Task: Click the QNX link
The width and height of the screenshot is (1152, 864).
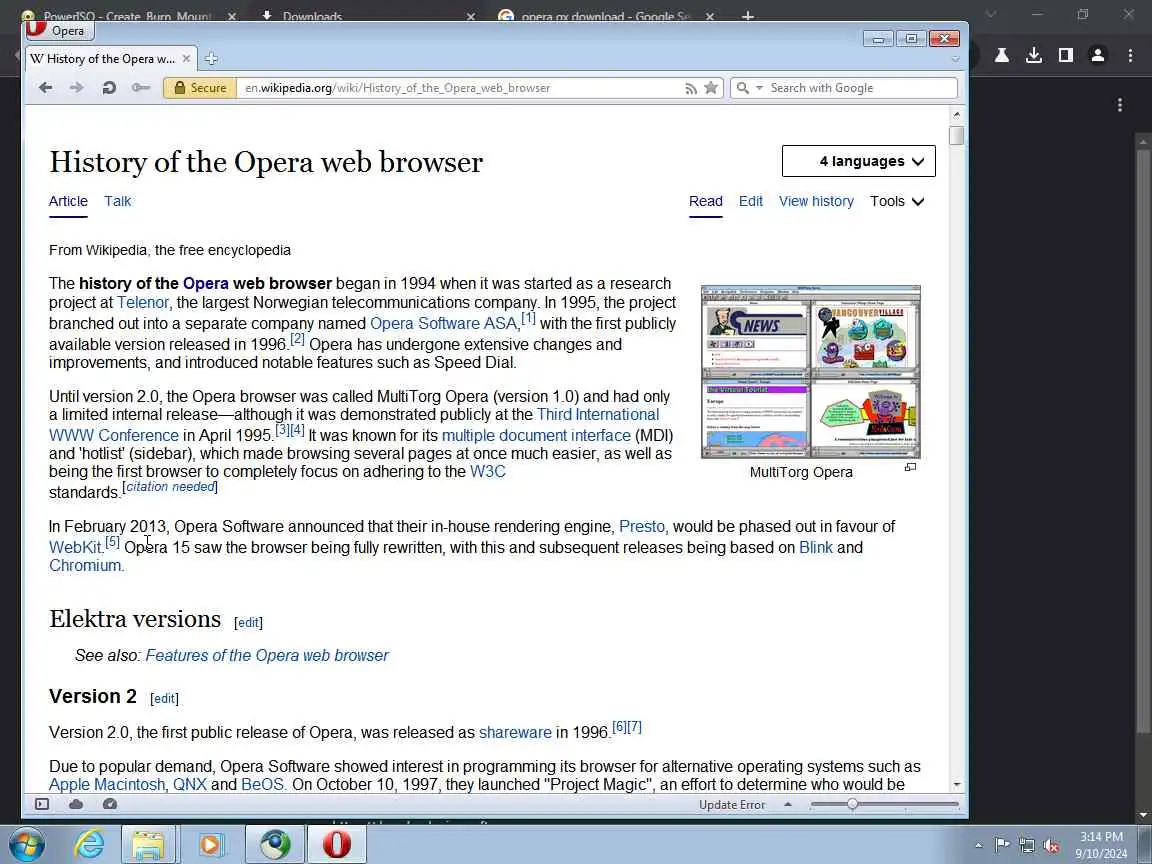Action: point(190,784)
